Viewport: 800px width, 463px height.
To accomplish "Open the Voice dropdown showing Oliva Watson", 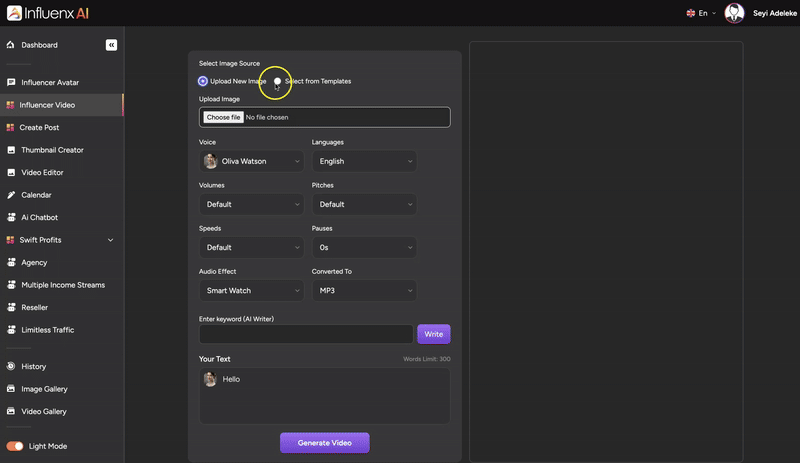I will tap(251, 161).
